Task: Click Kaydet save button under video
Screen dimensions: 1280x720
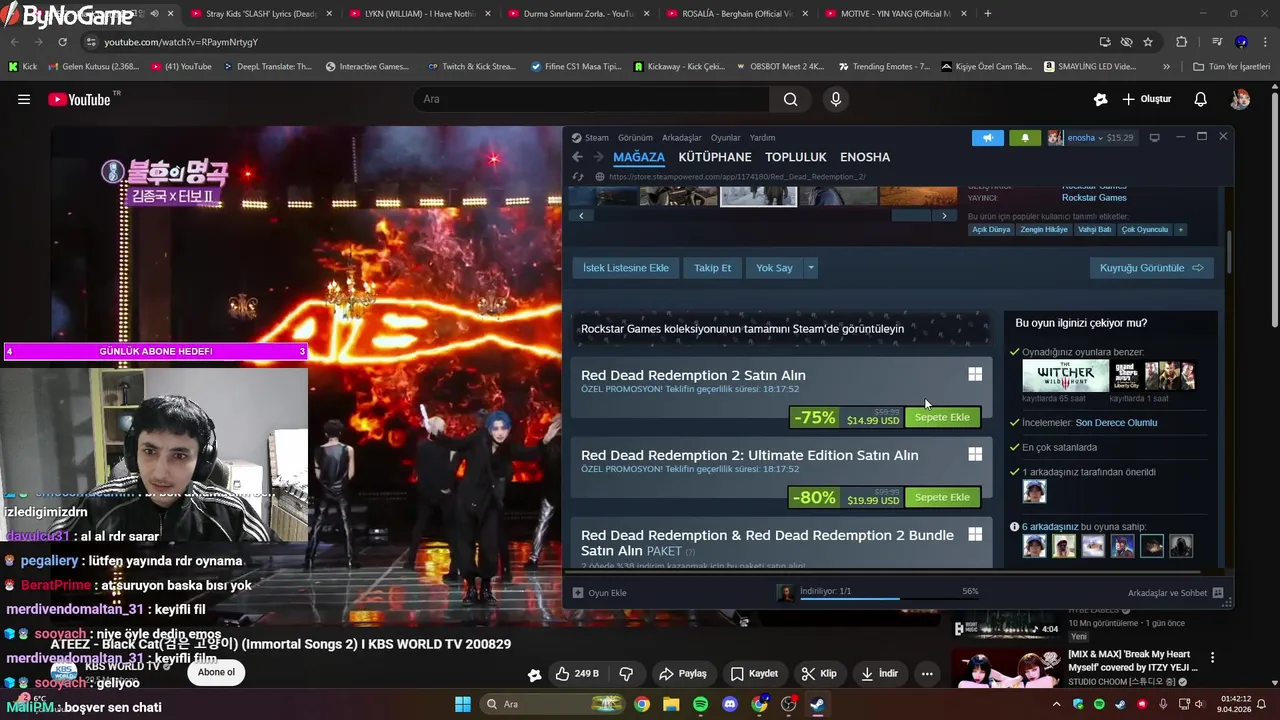Action: point(754,674)
